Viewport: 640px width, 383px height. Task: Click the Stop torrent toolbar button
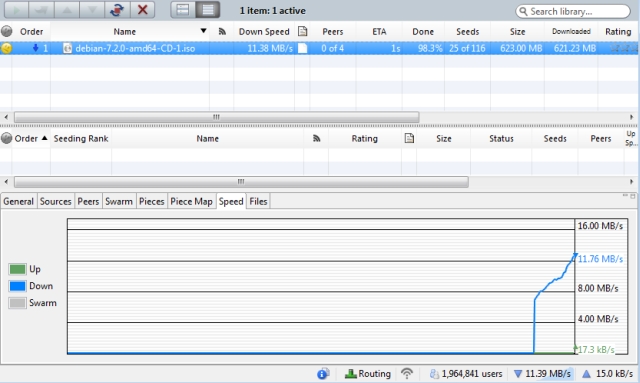(41, 10)
